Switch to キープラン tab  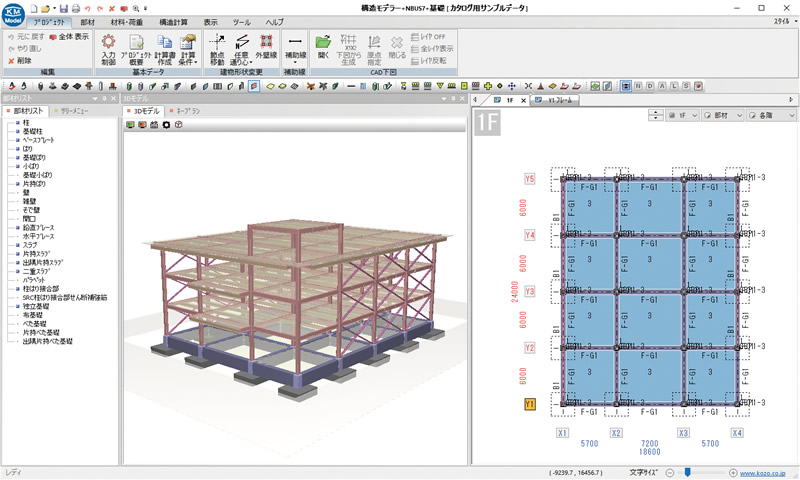(185, 111)
